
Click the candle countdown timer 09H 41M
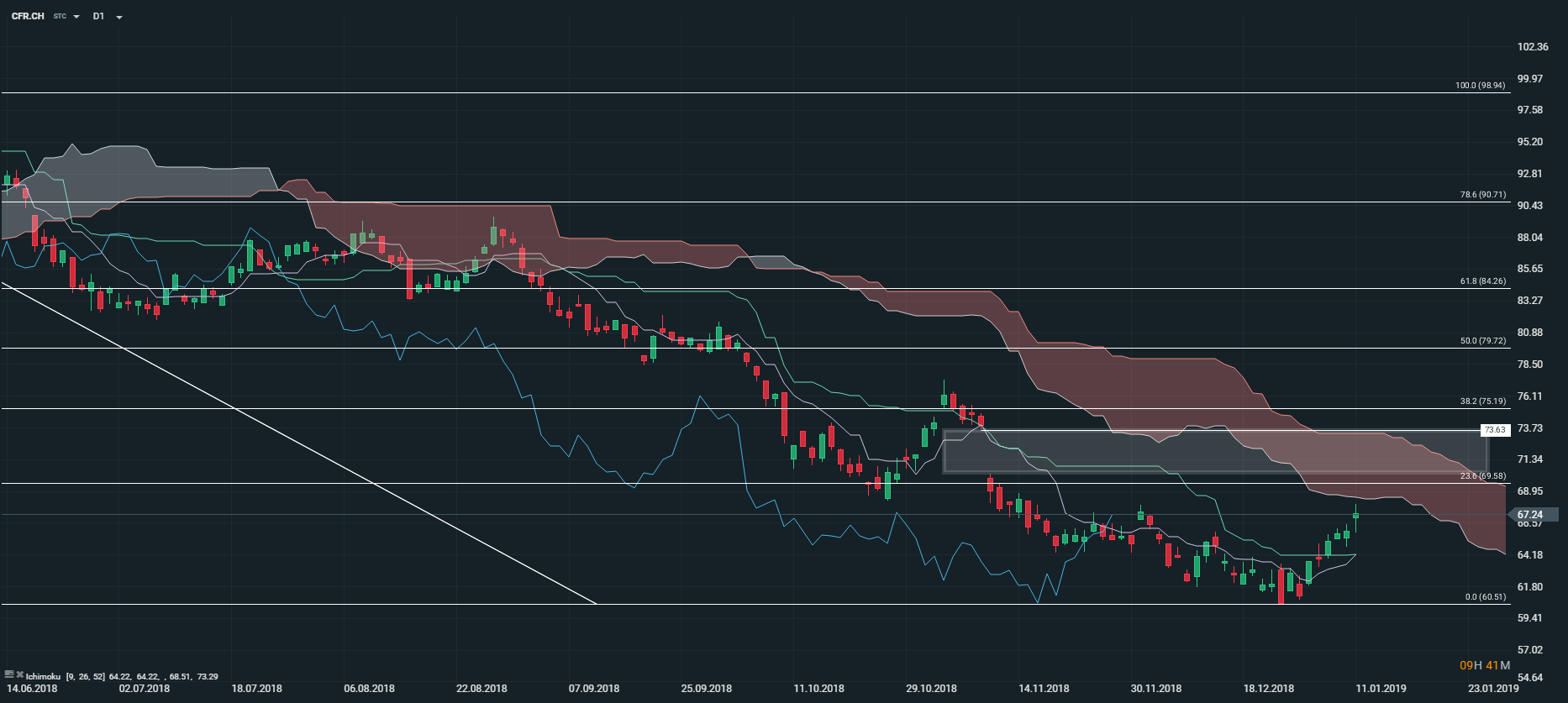click(x=1484, y=665)
